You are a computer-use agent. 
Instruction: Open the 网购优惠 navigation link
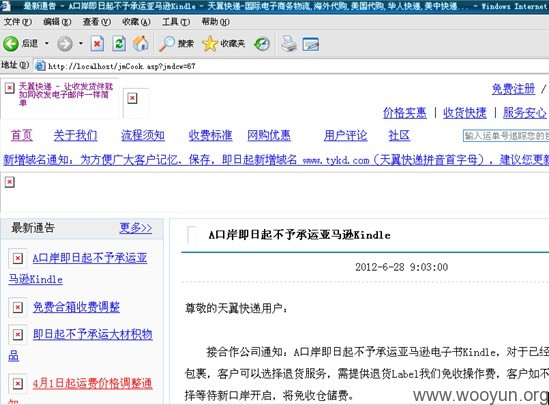(269, 135)
